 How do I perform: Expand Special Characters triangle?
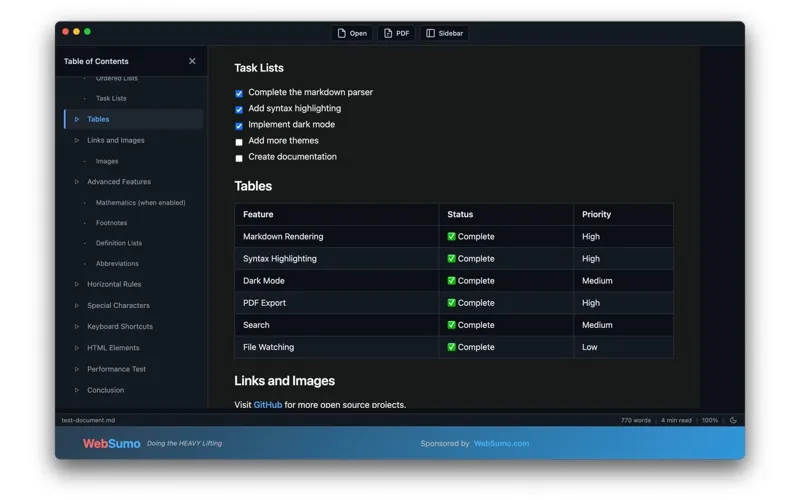(x=77, y=306)
